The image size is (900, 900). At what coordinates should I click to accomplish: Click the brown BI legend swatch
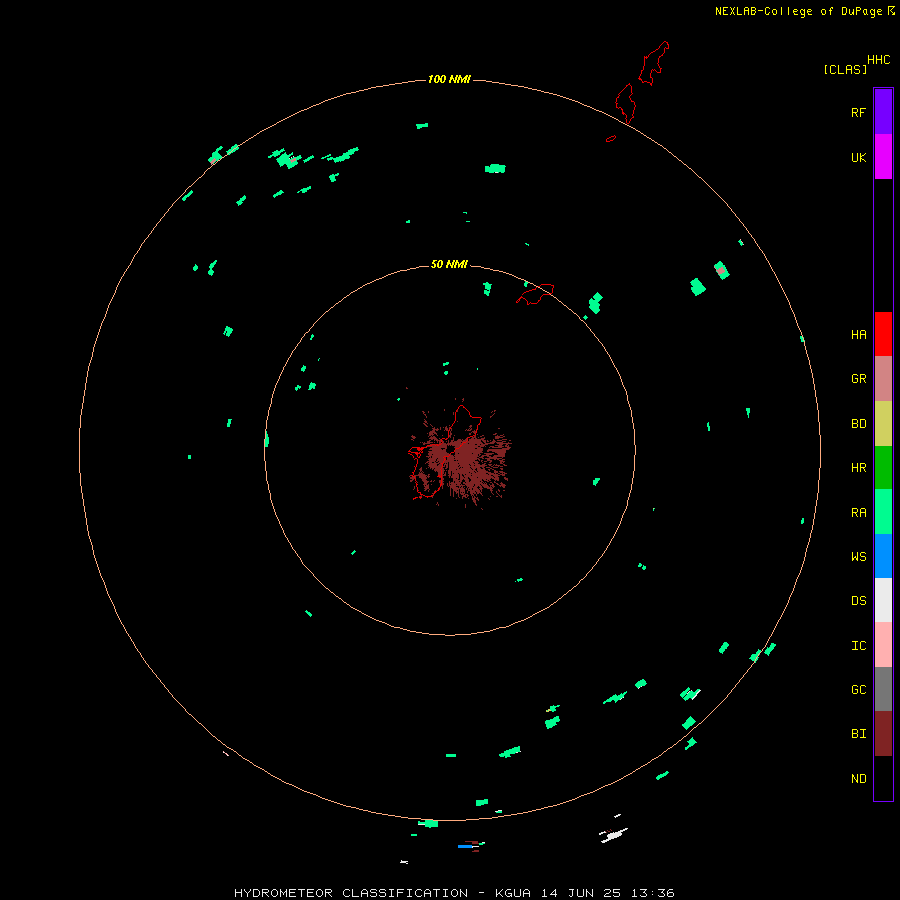click(883, 734)
